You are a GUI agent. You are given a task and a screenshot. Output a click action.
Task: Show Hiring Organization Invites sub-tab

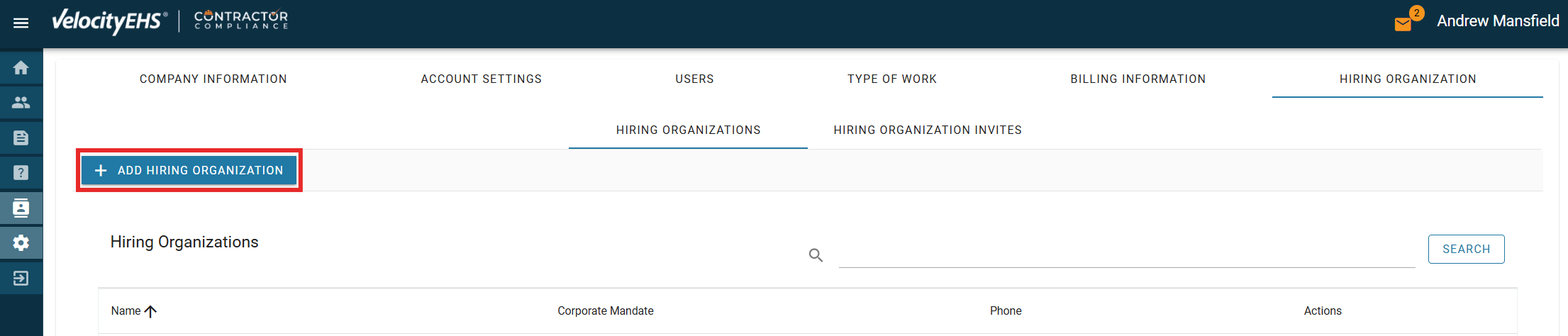(928, 130)
